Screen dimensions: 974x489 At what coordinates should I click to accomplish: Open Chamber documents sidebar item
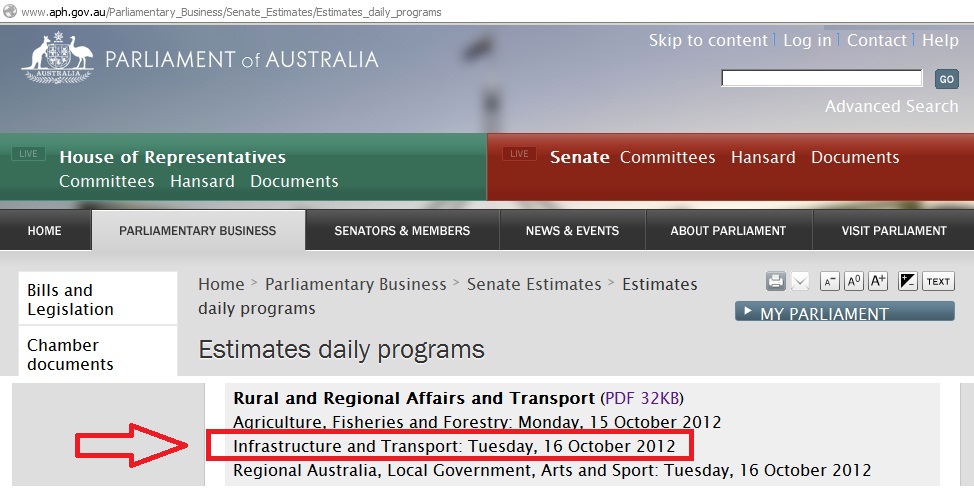pyautogui.click(x=98, y=352)
